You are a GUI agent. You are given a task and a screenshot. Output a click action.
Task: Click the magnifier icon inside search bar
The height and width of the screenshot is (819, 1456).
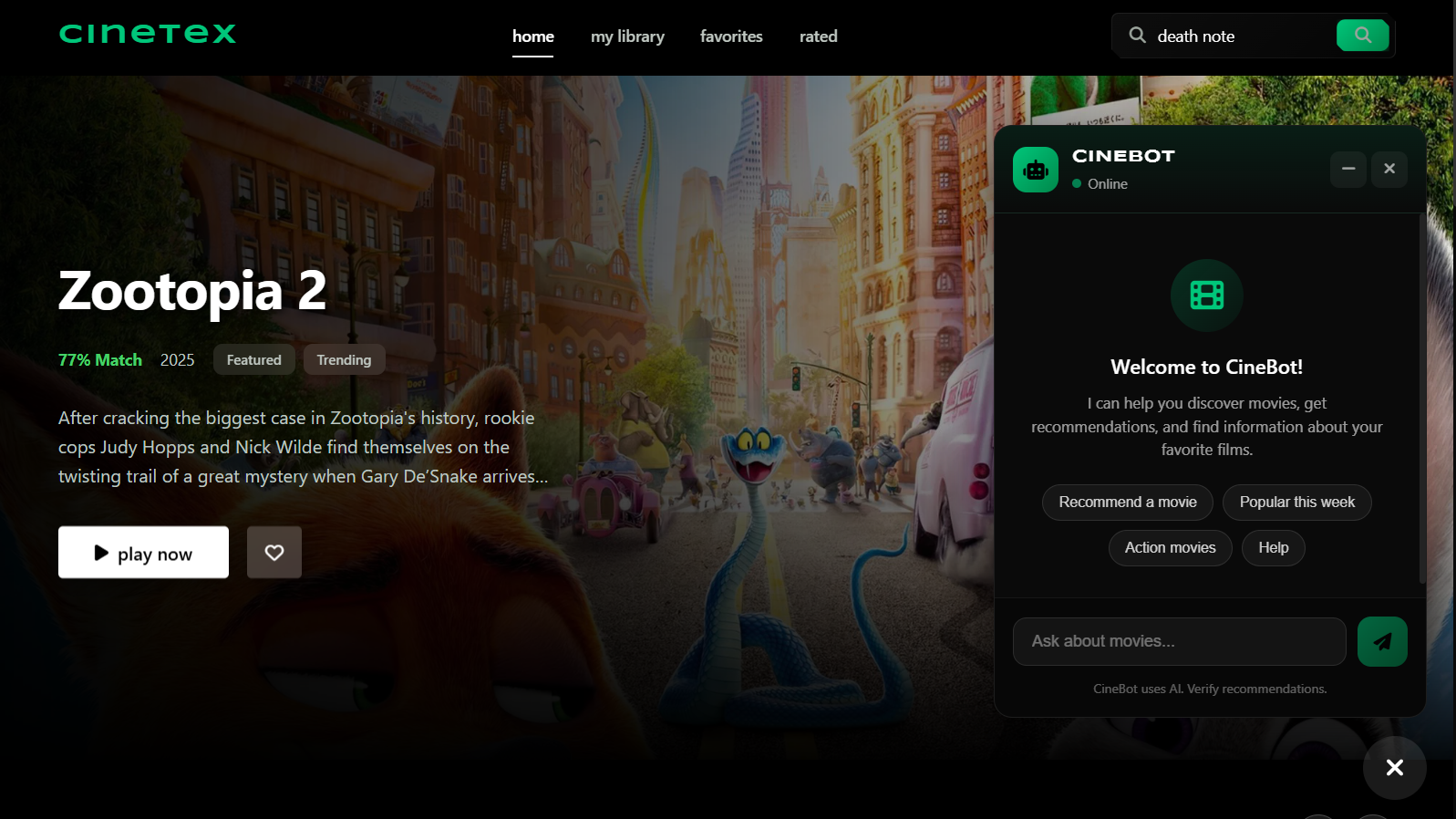[1137, 36]
